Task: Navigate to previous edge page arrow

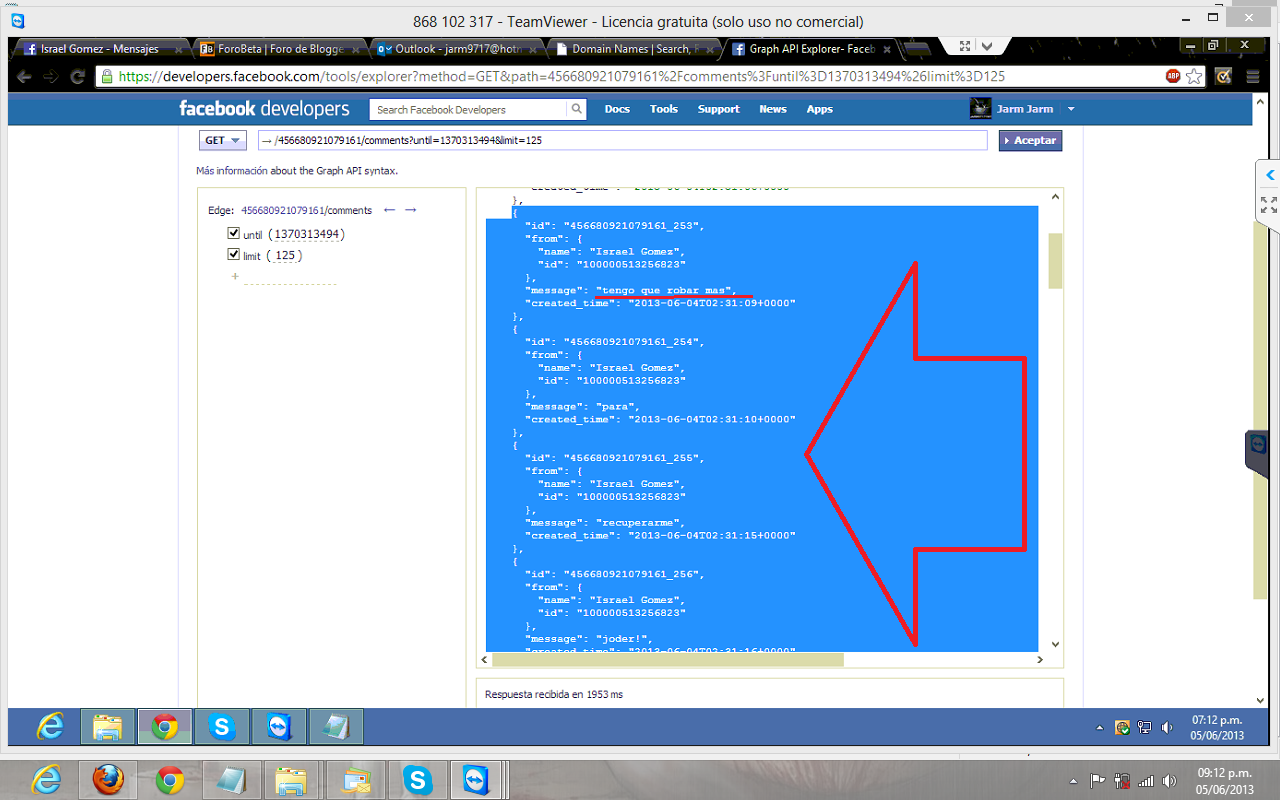Action: [390, 210]
